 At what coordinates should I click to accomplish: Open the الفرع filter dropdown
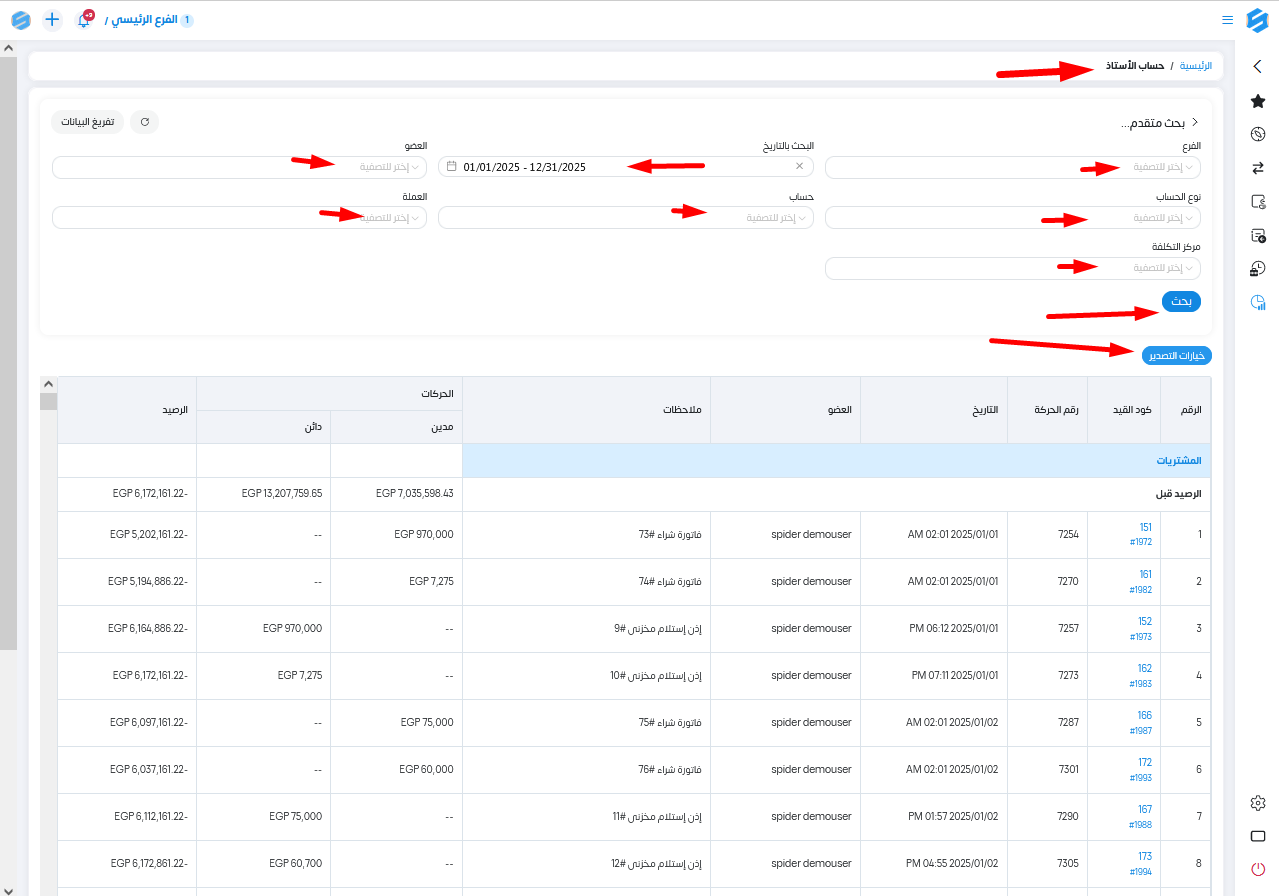[1012, 167]
